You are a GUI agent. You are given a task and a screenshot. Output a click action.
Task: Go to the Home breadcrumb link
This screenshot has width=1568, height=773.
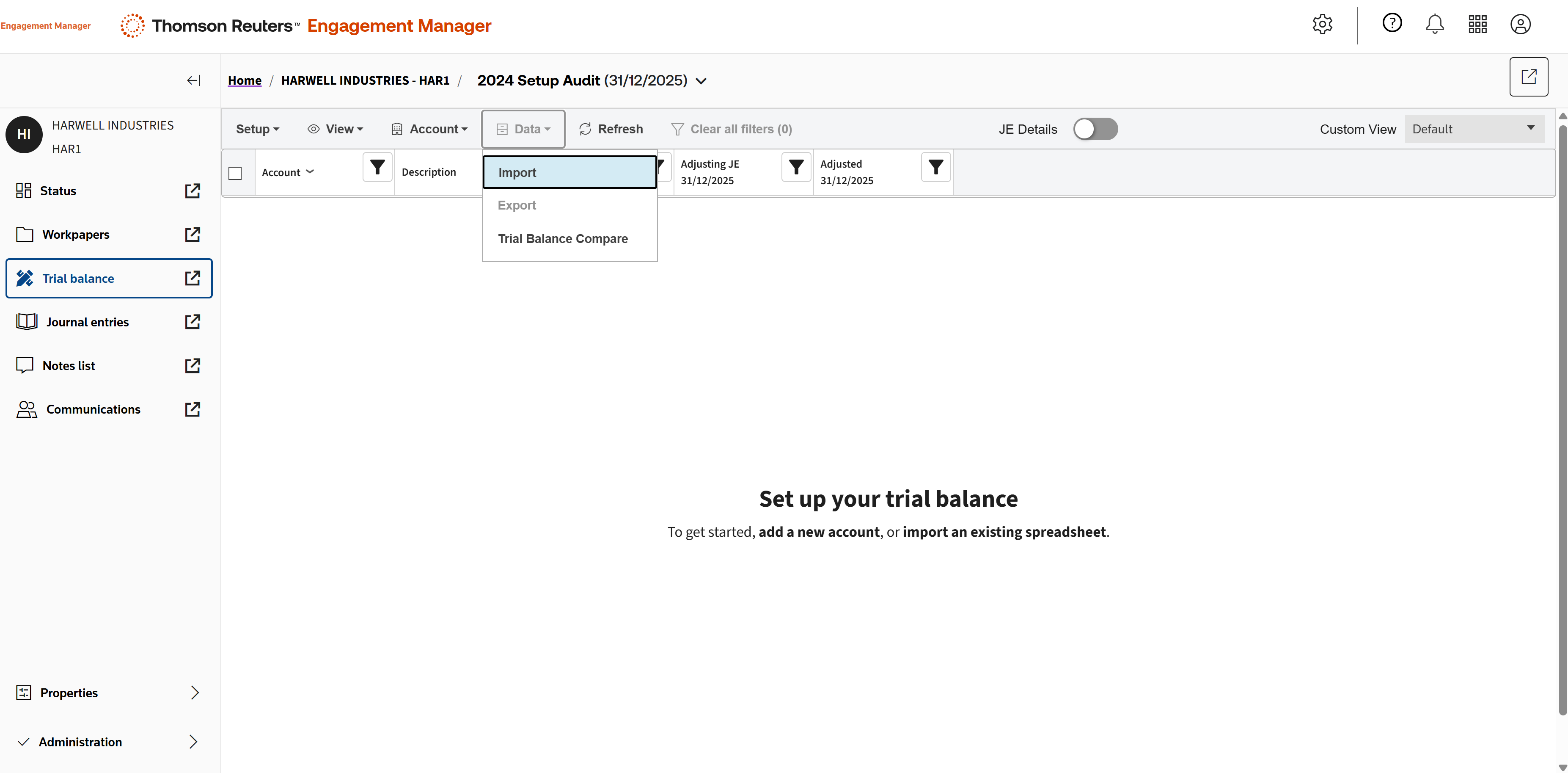(x=245, y=80)
